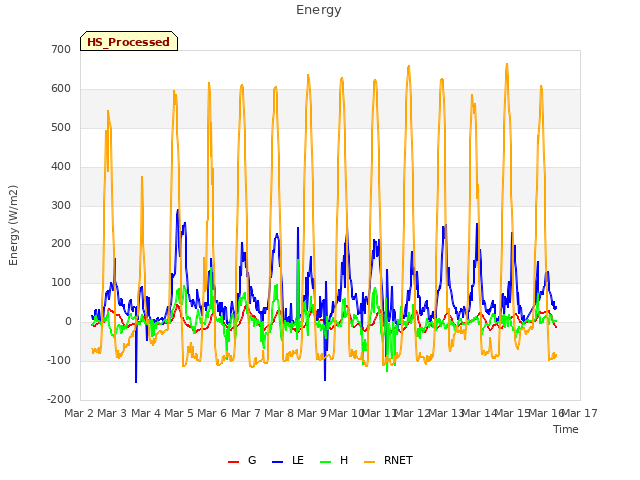This screenshot has width=640, height=480.
Task: Click the 400 y-axis tick label
Action: [x=61, y=167]
